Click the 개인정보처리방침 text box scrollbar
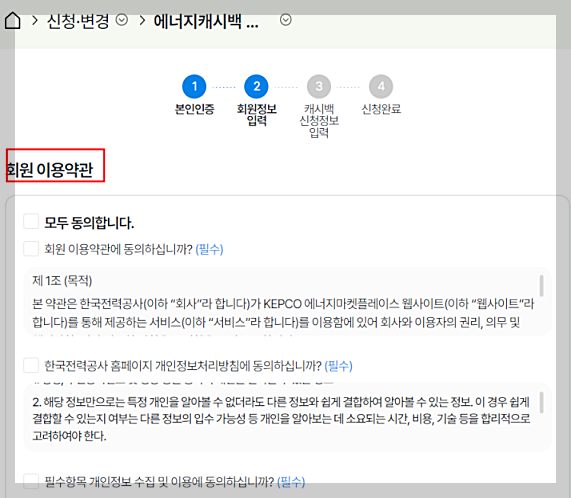 (x=542, y=402)
